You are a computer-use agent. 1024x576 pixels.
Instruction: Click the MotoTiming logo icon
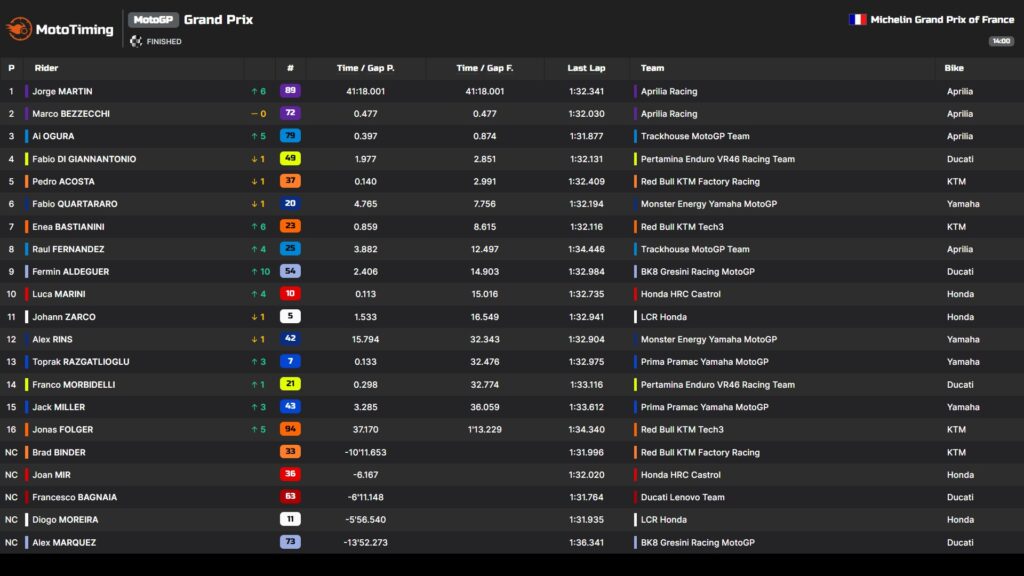[x=19, y=29]
